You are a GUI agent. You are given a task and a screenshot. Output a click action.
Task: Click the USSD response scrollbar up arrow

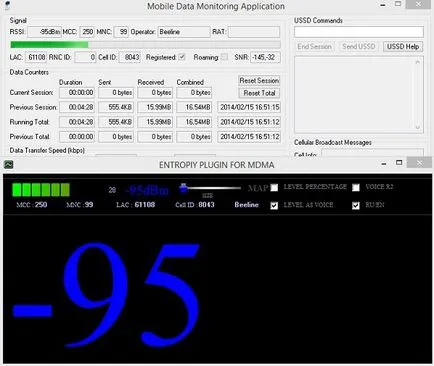coord(418,62)
